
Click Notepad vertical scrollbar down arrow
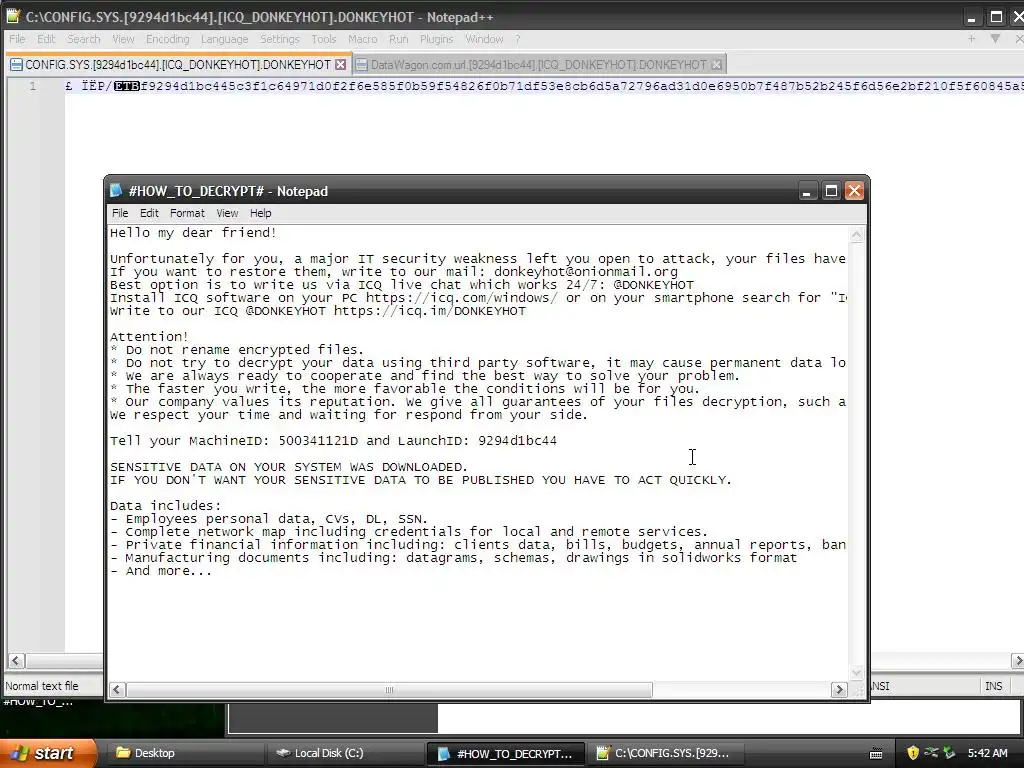pos(857,672)
